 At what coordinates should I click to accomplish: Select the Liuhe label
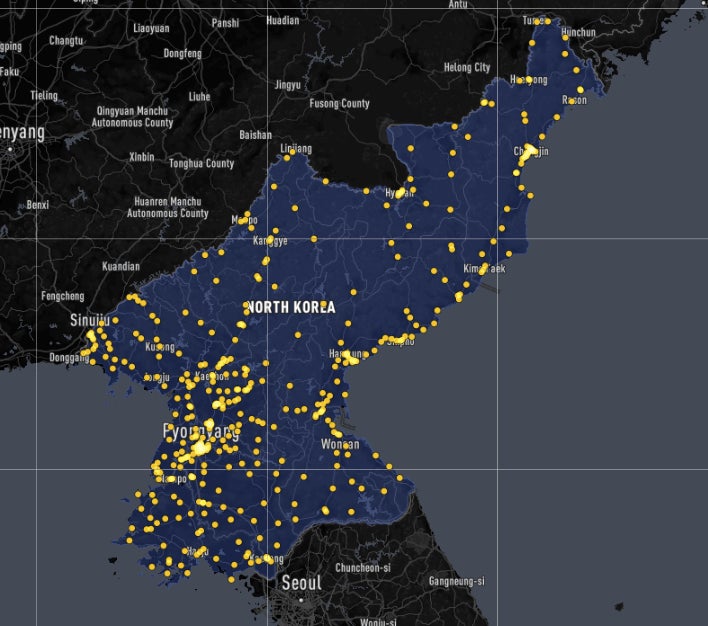[200, 97]
